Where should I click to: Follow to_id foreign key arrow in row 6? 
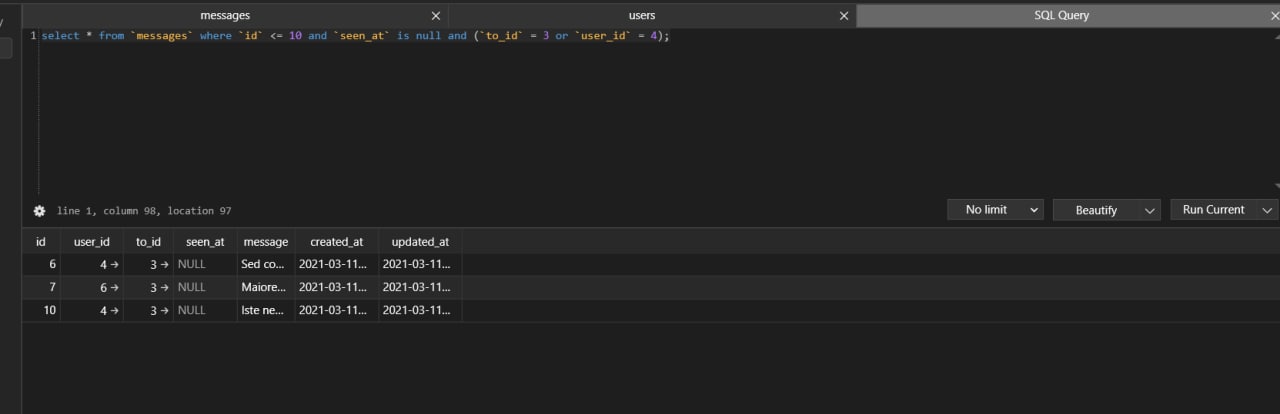tap(165, 265)
